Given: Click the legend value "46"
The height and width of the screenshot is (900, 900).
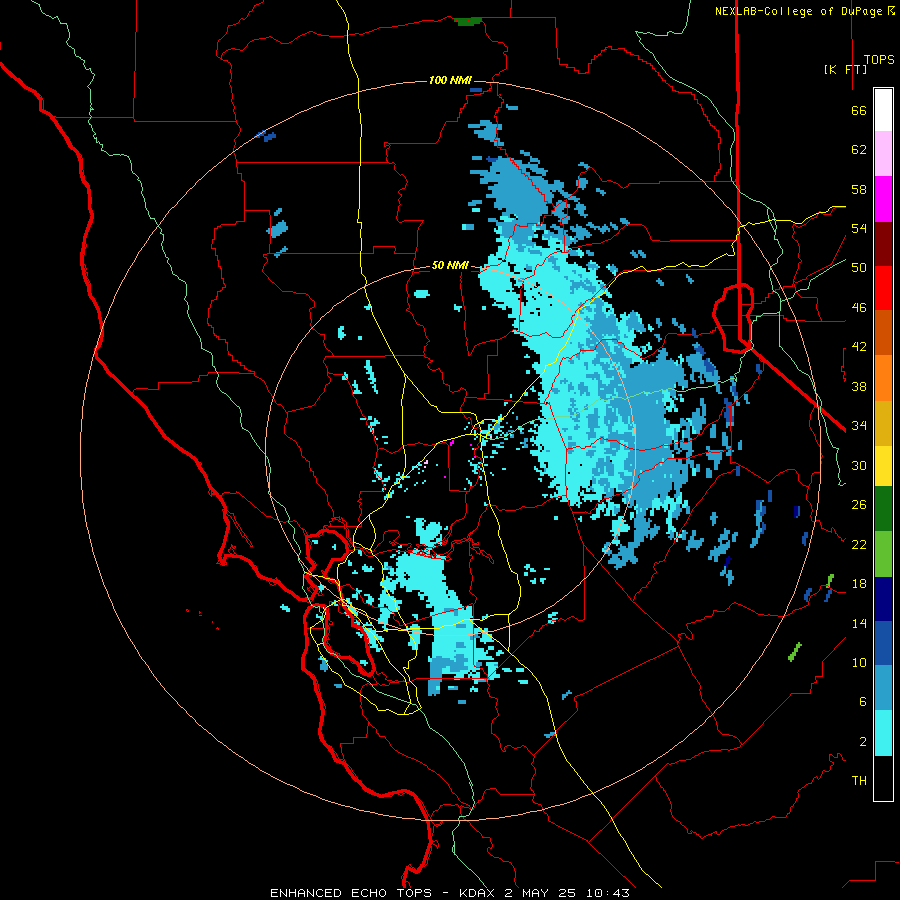Looking at the screenshot, I should [x=859, y=308].
